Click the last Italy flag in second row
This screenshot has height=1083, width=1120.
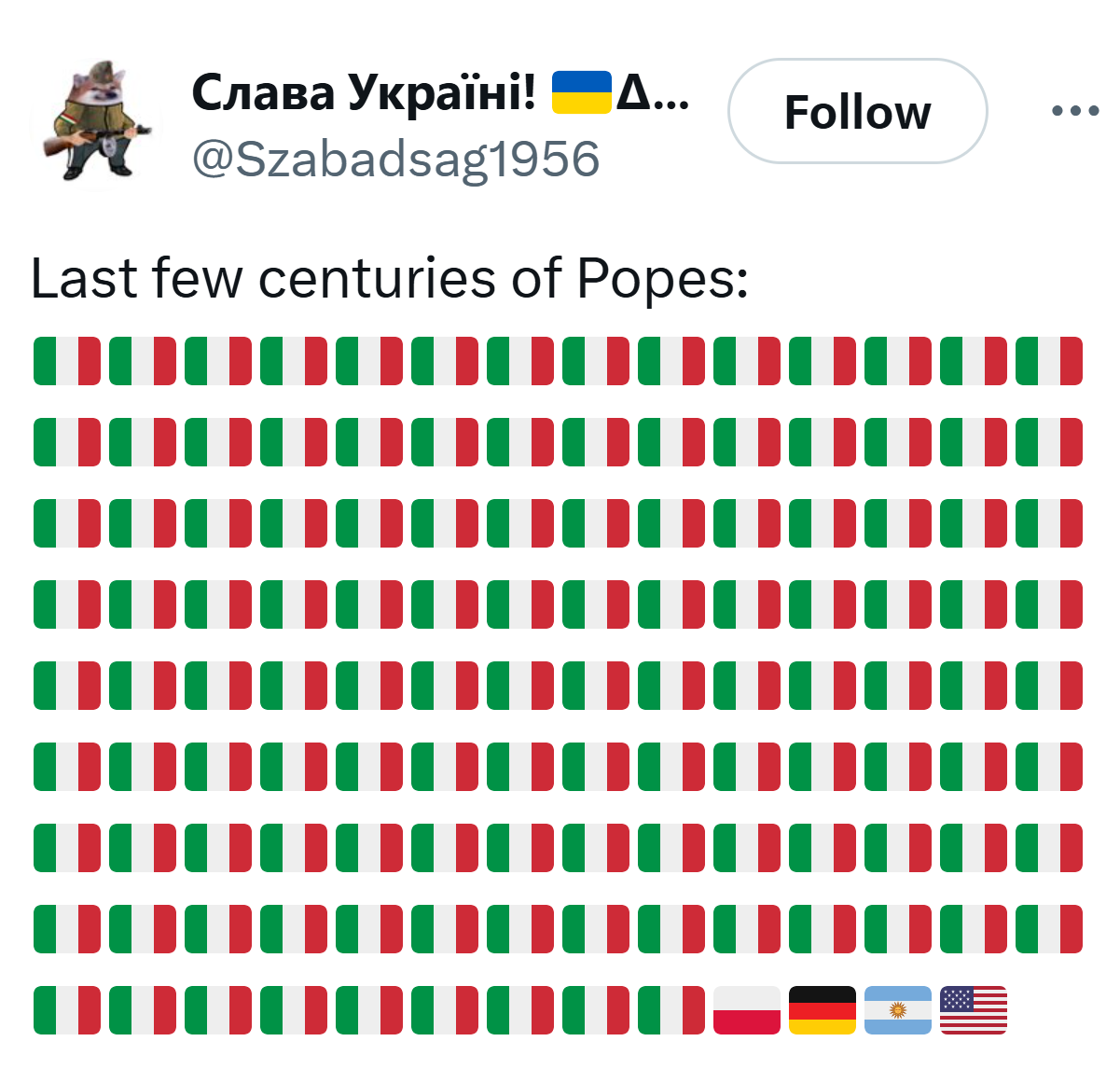point(1049,442)
